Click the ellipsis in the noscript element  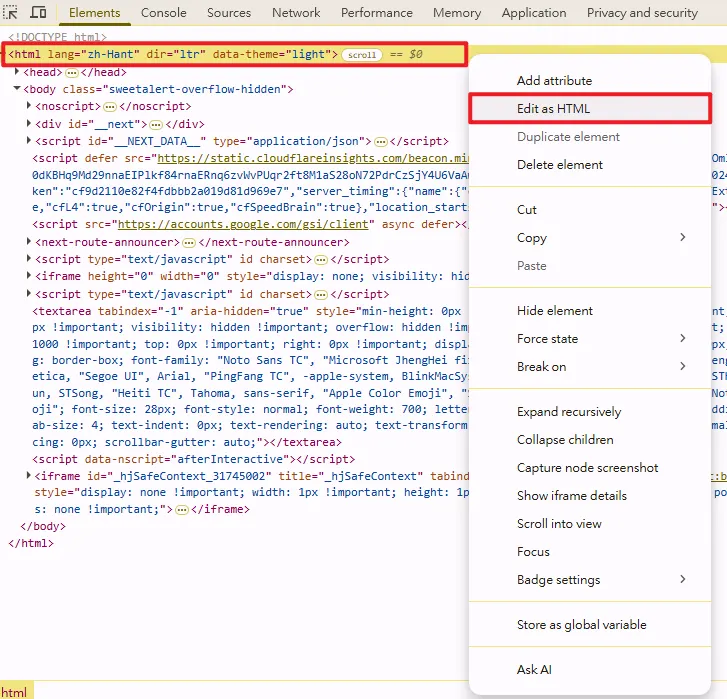click(x=110, y=106)
